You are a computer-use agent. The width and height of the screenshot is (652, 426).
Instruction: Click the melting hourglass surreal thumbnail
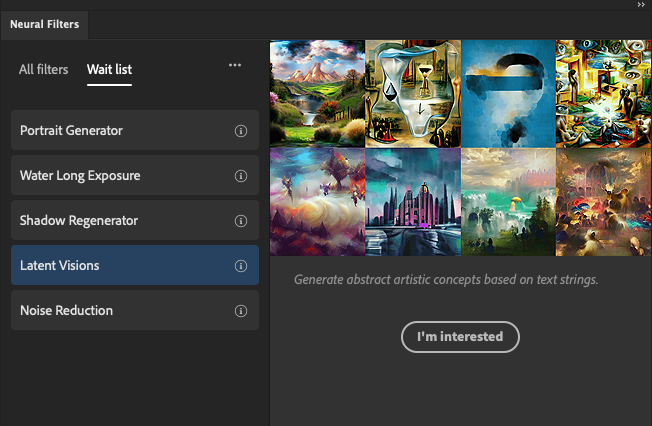click(413, 94)
